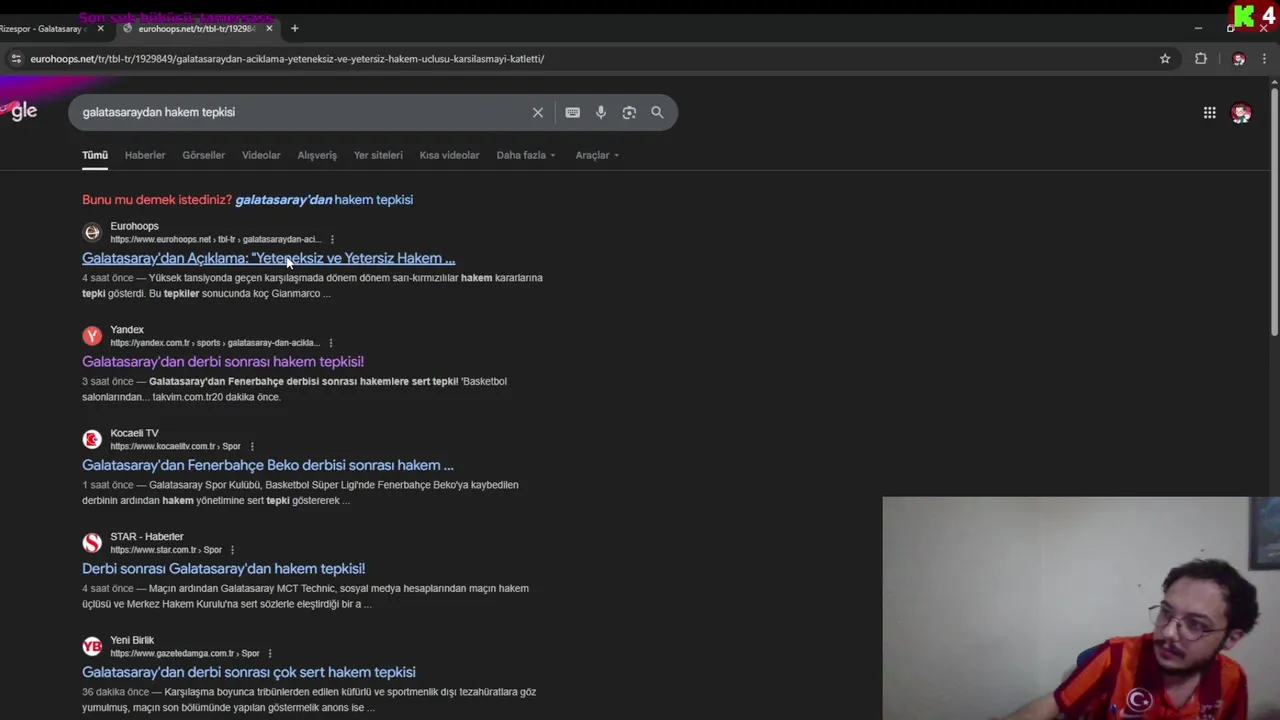Click the yandex.com.tr URL breadcrumb text
Viewport: 1280px width, 720px height.
pos(214,343)
